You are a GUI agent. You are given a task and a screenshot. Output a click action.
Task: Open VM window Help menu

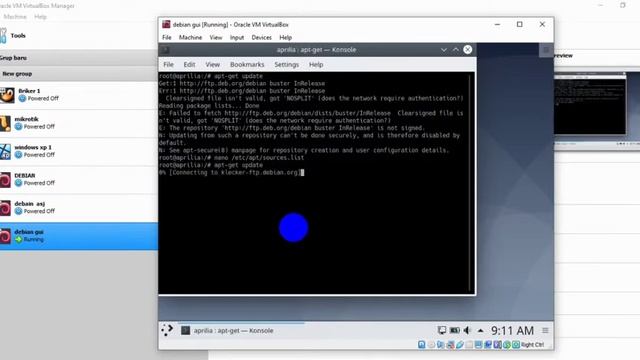[285, 37]
